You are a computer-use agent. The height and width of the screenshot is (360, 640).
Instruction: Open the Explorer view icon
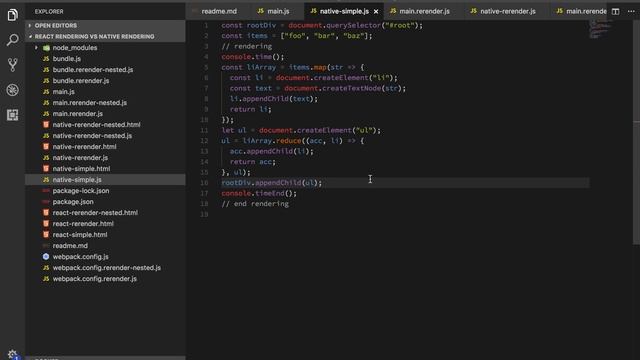(x=12, y=15)
